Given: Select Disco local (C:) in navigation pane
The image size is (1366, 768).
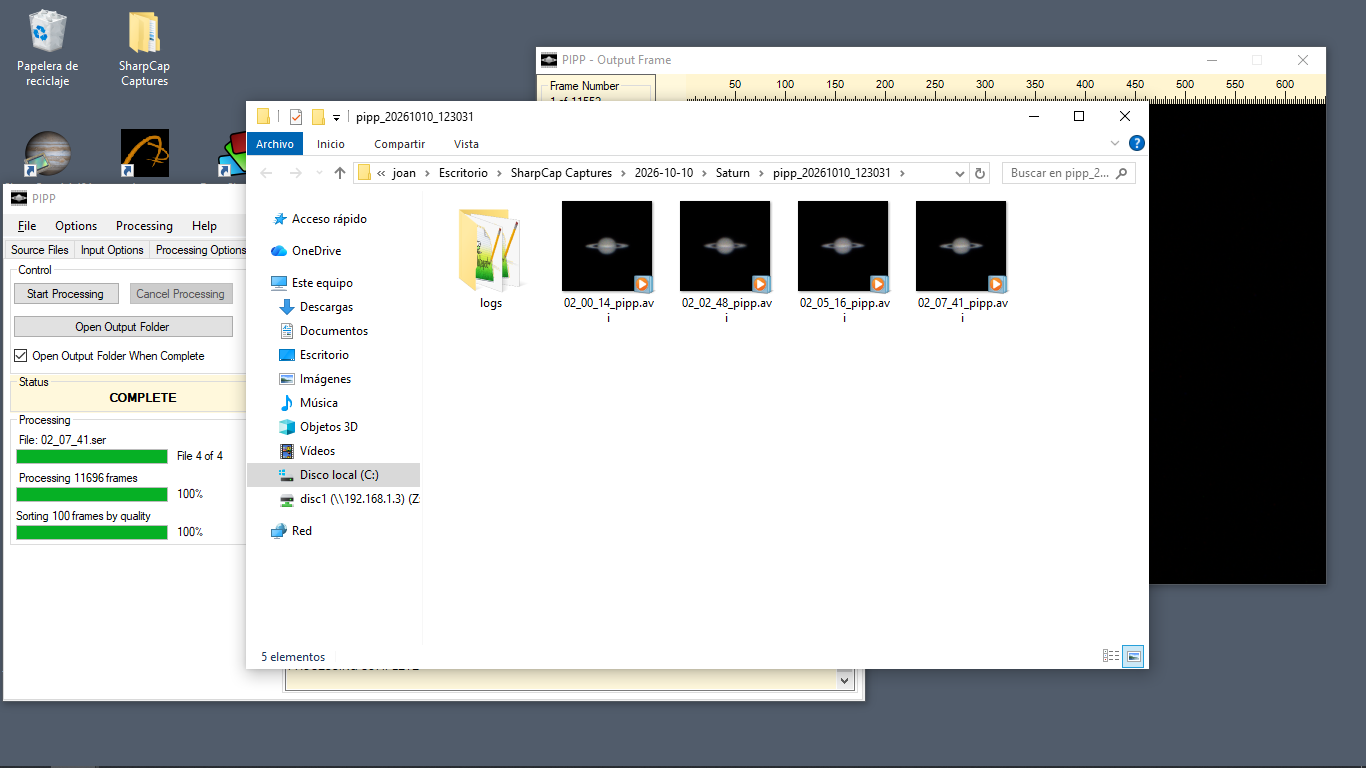Looking at the screenshot, I should 333,475.
